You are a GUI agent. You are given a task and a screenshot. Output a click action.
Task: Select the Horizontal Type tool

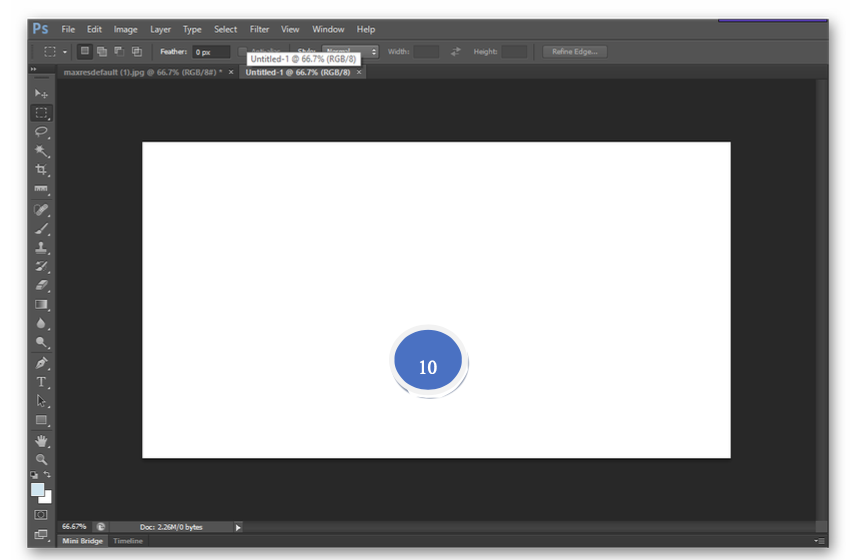[41, 382]
